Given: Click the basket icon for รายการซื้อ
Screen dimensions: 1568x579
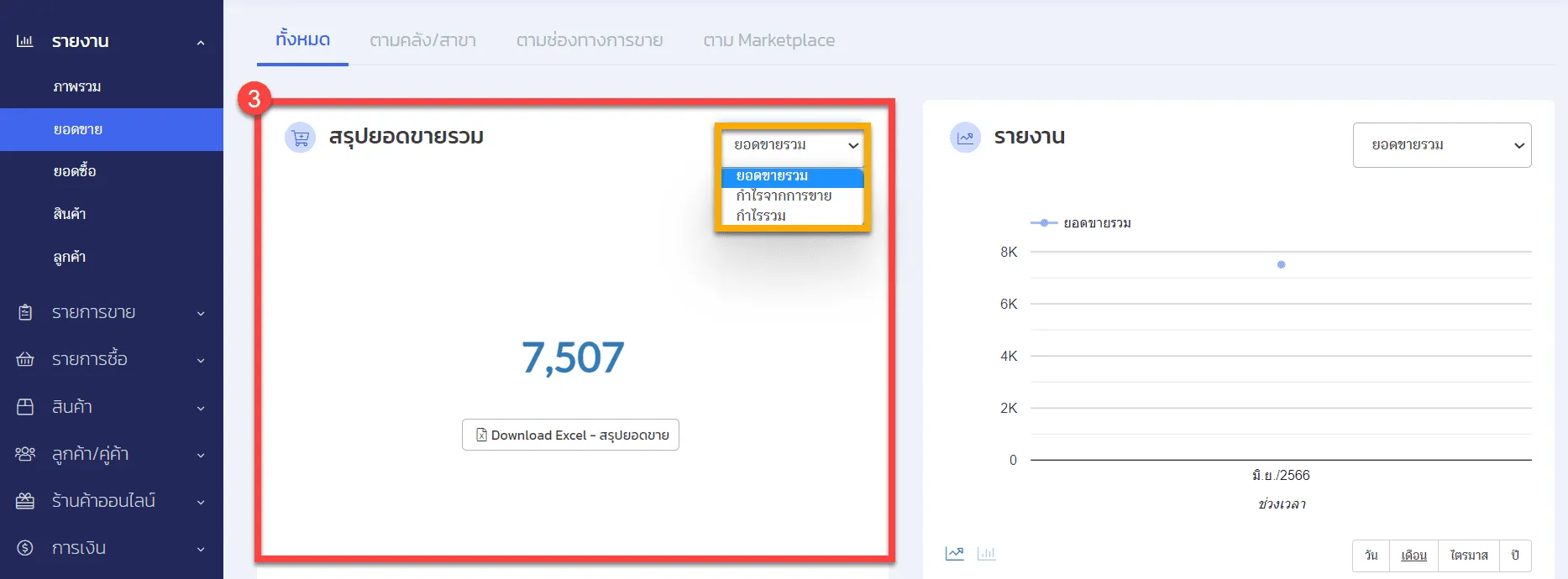Looking at the screenshot, I should tap(25, 359).
